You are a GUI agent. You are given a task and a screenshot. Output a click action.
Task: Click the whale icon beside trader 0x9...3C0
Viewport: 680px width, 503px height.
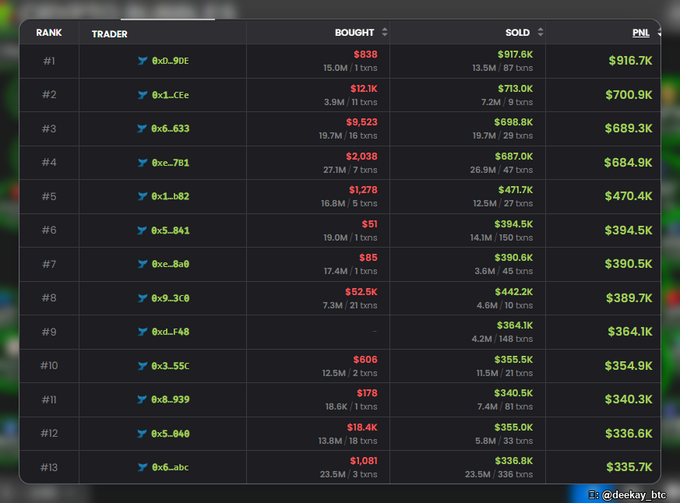pyautogui.click(x=143, y=298)
